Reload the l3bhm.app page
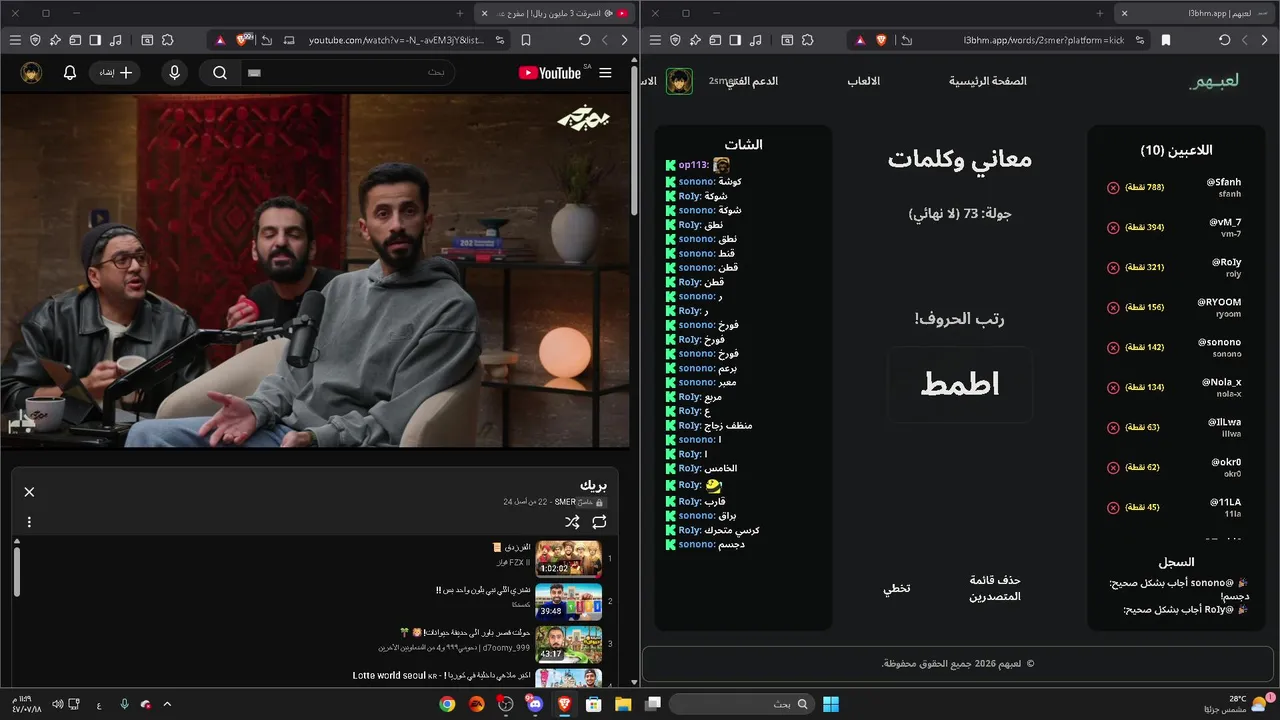This screenshot has height=720, width=1280. [x=1224, y=40]
